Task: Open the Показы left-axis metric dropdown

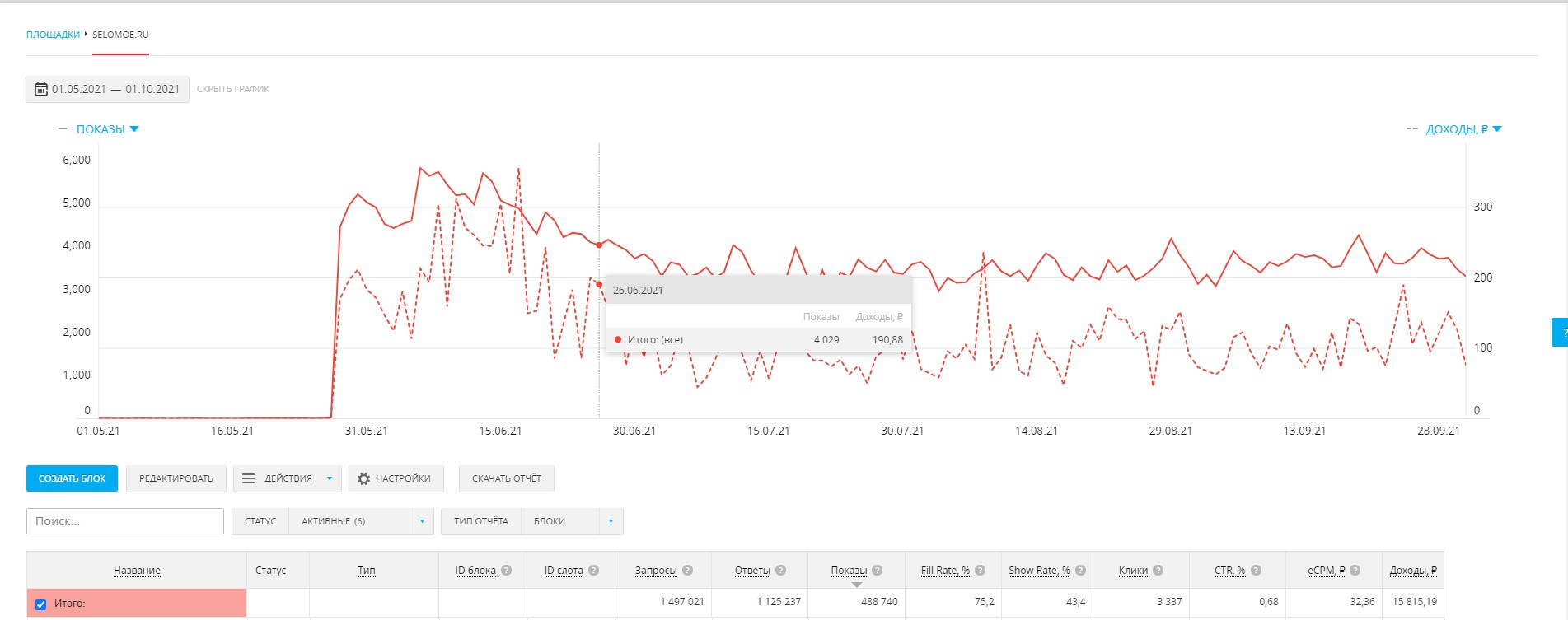Action: [107, 129]
